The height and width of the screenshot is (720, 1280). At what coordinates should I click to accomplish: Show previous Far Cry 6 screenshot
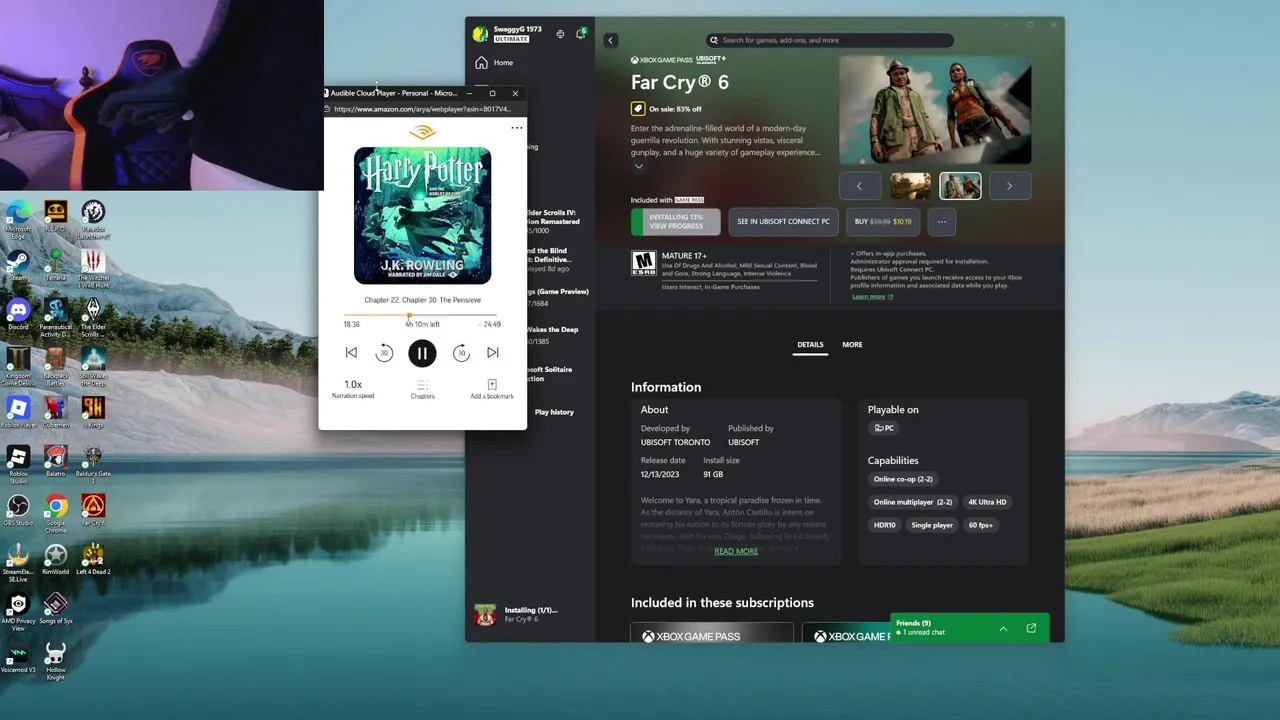click(x=859, y=186)
